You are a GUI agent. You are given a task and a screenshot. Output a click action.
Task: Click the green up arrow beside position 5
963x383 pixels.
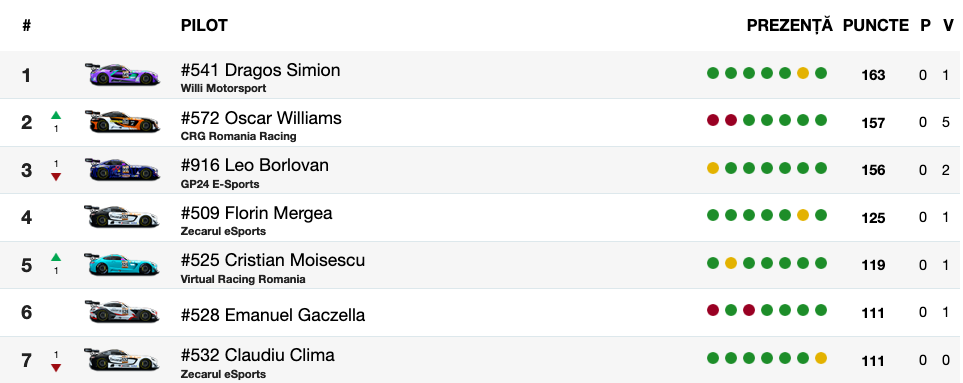(x=56, y=257)
